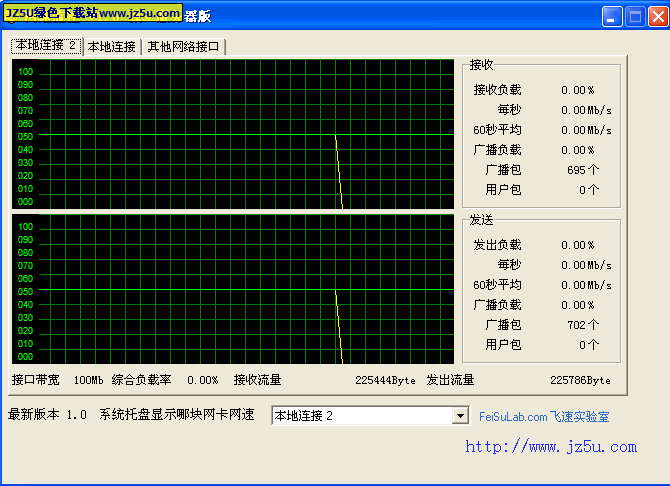Select the 225786Byte sent traffic value
The height and width of the screenshot is (486, 670).
point(580,380)
